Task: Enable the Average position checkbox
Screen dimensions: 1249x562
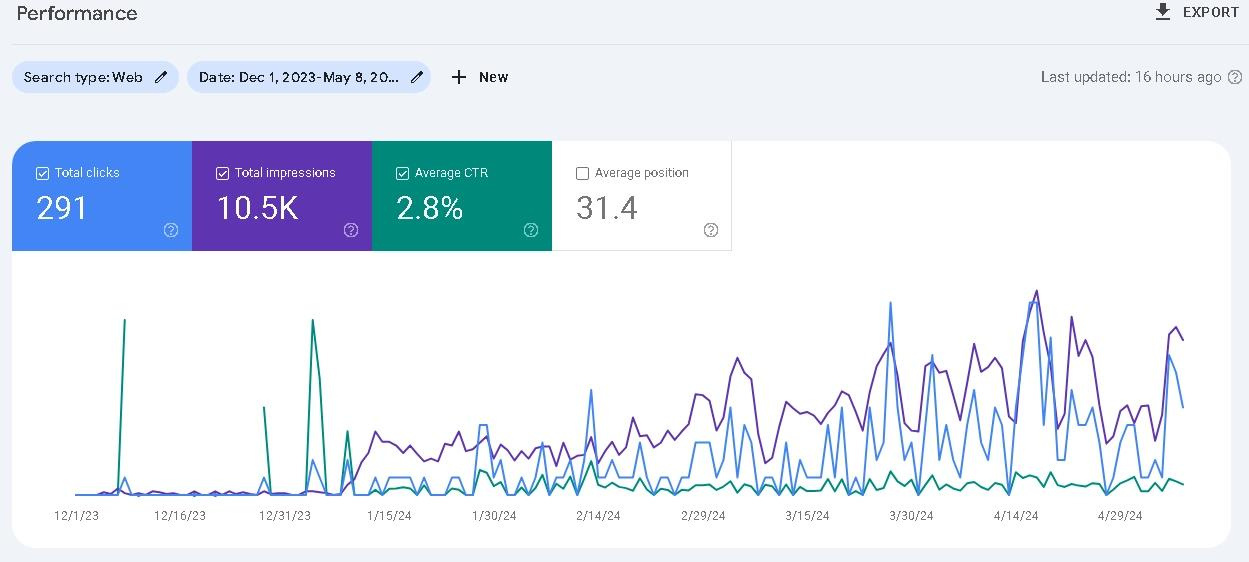Action: coord(582,173)
